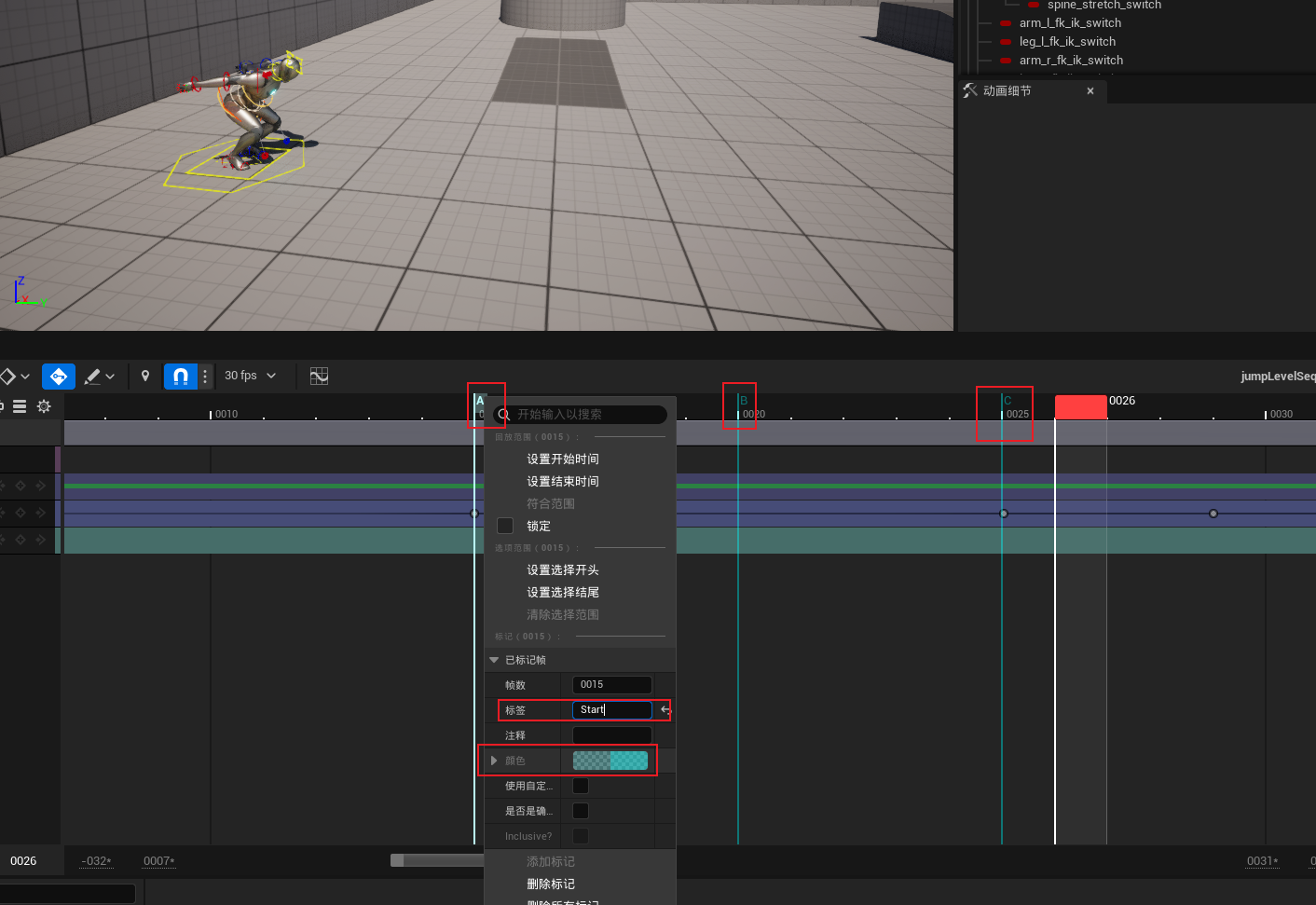Select marker B on the timeline
The width and height of the screenshot is (1316, 905).
click(x=744, y=401)
